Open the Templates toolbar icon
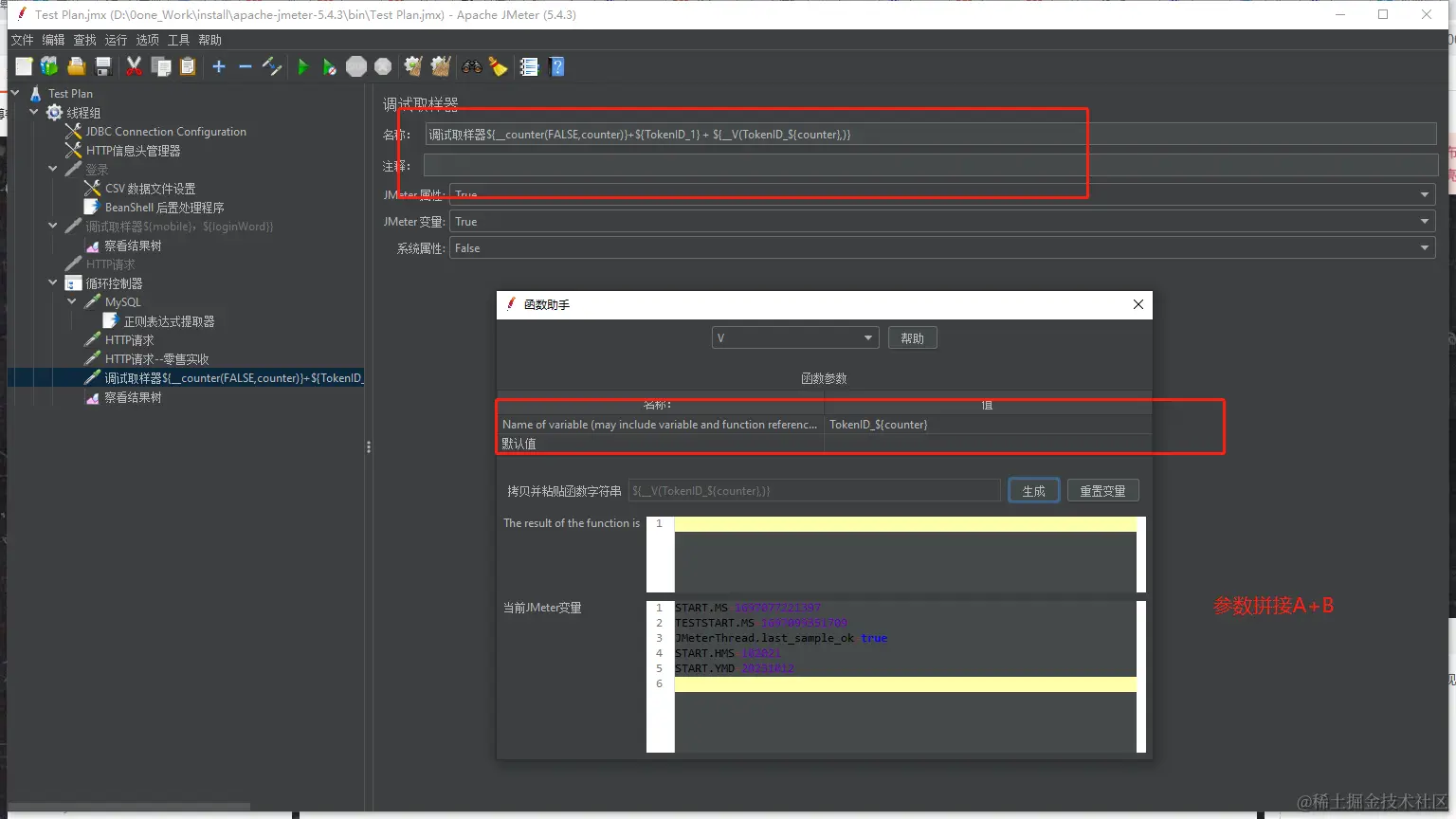1456x819 pixels. tap(49, 66)
